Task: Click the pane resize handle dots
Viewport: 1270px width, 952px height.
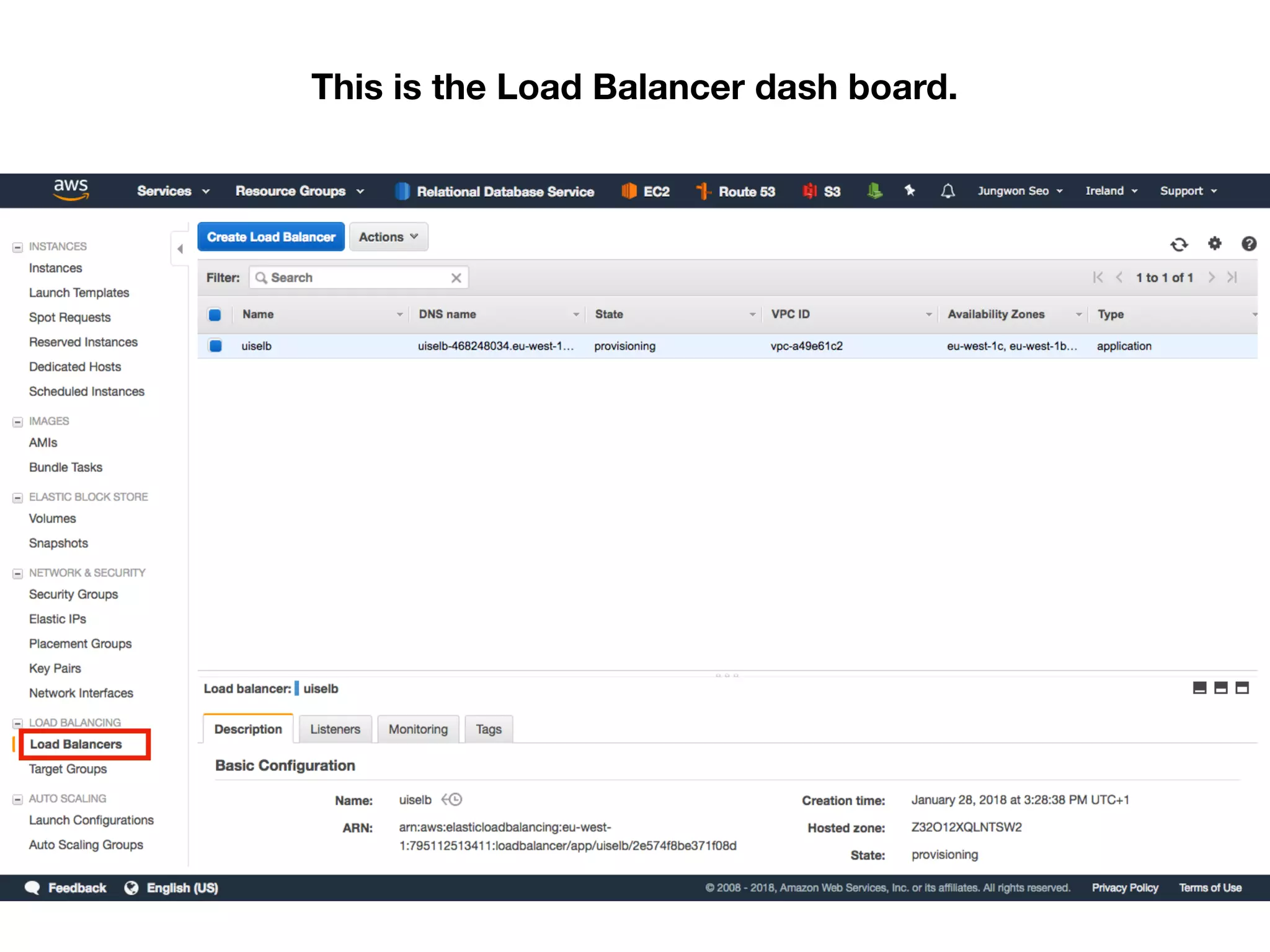Action: [727, 675]
